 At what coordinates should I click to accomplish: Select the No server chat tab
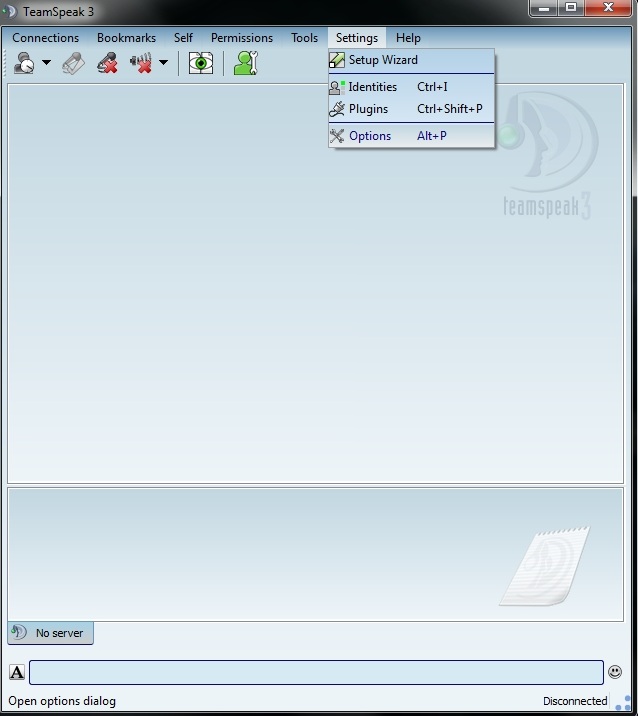pyautogui.click(x=50, y=633)
